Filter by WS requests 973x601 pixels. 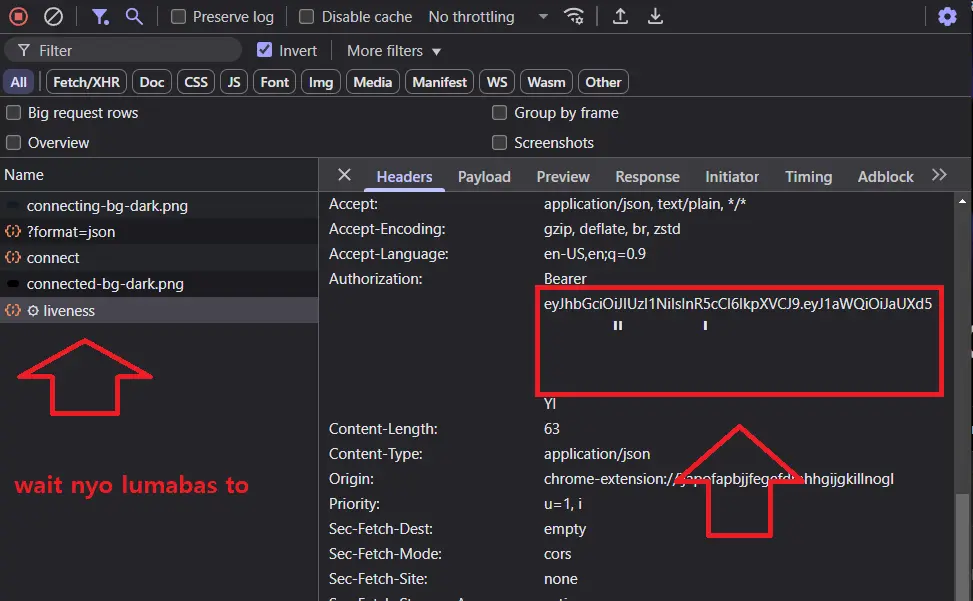497,82
